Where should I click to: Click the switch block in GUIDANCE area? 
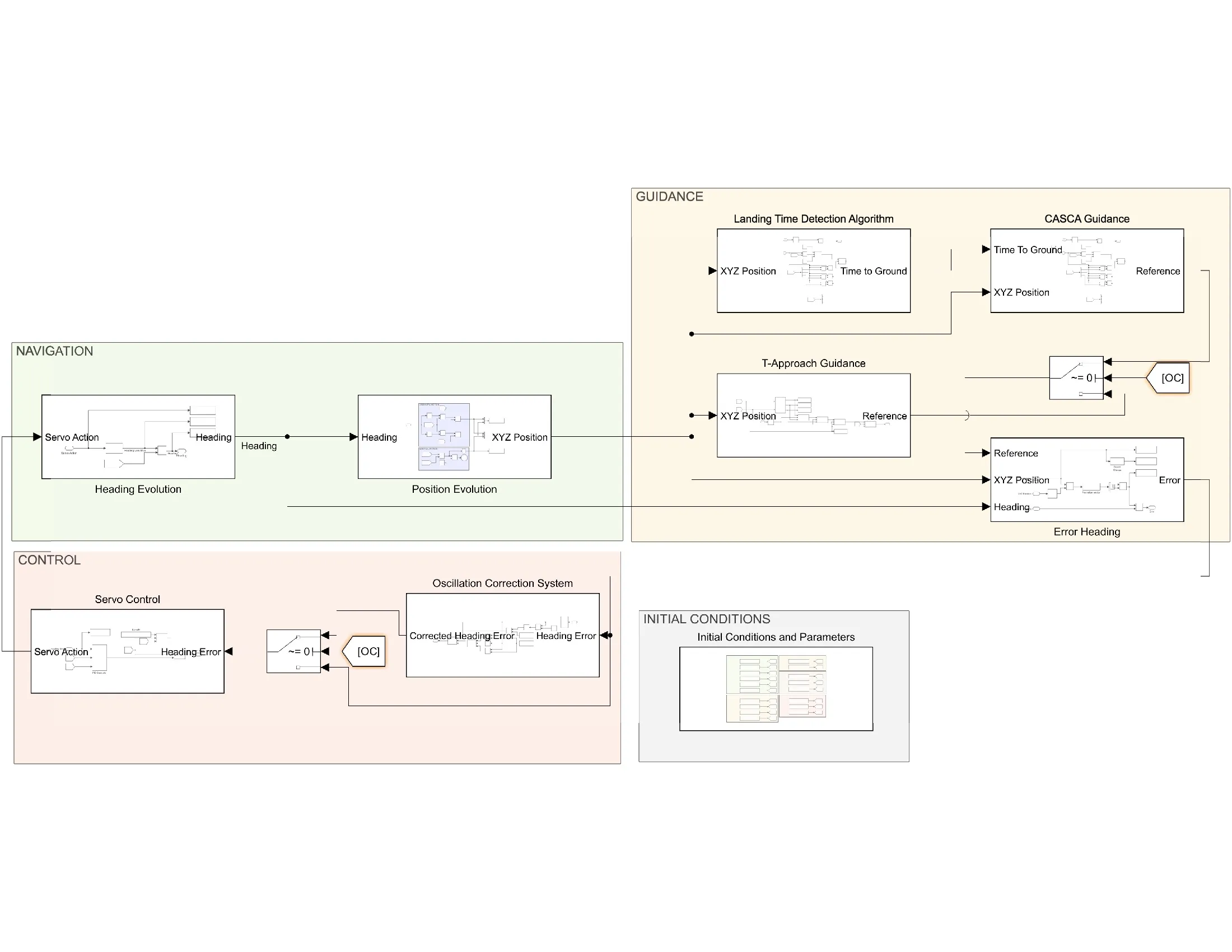pyautogui.click(x=1076, y=378)
